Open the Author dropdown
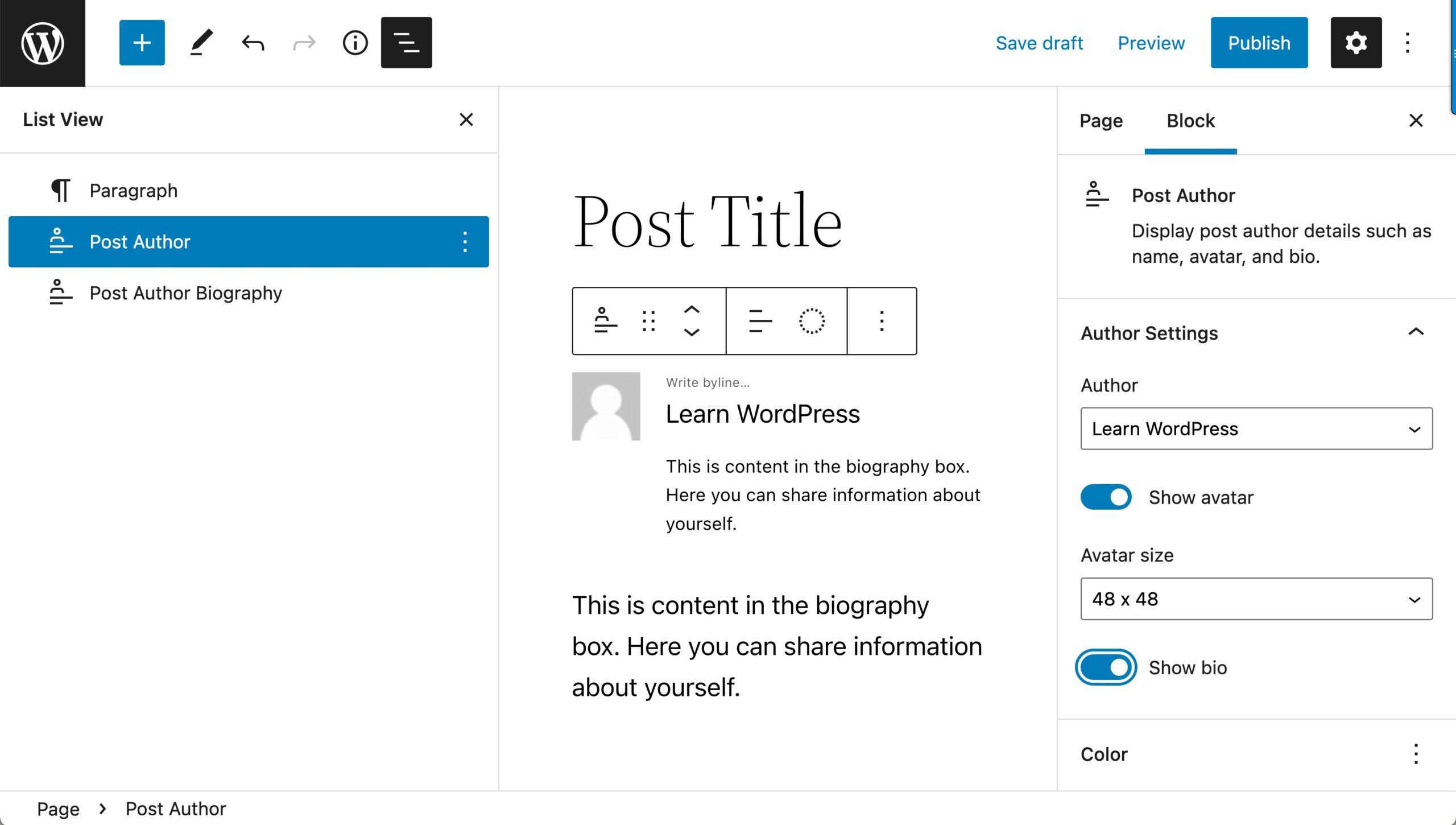This screenshot has height=825, width=1456. 1256,428
